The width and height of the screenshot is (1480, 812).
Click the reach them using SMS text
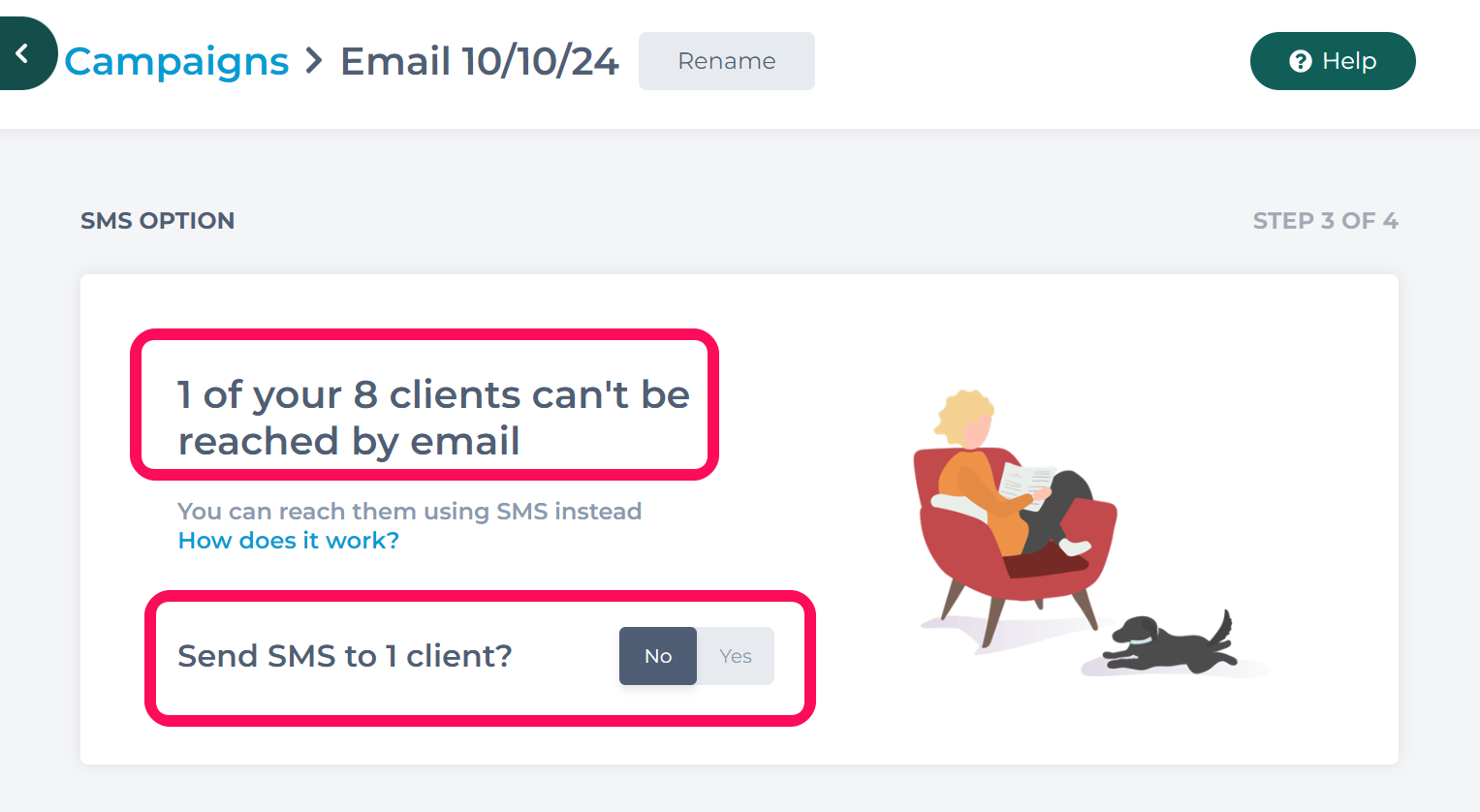410,511
